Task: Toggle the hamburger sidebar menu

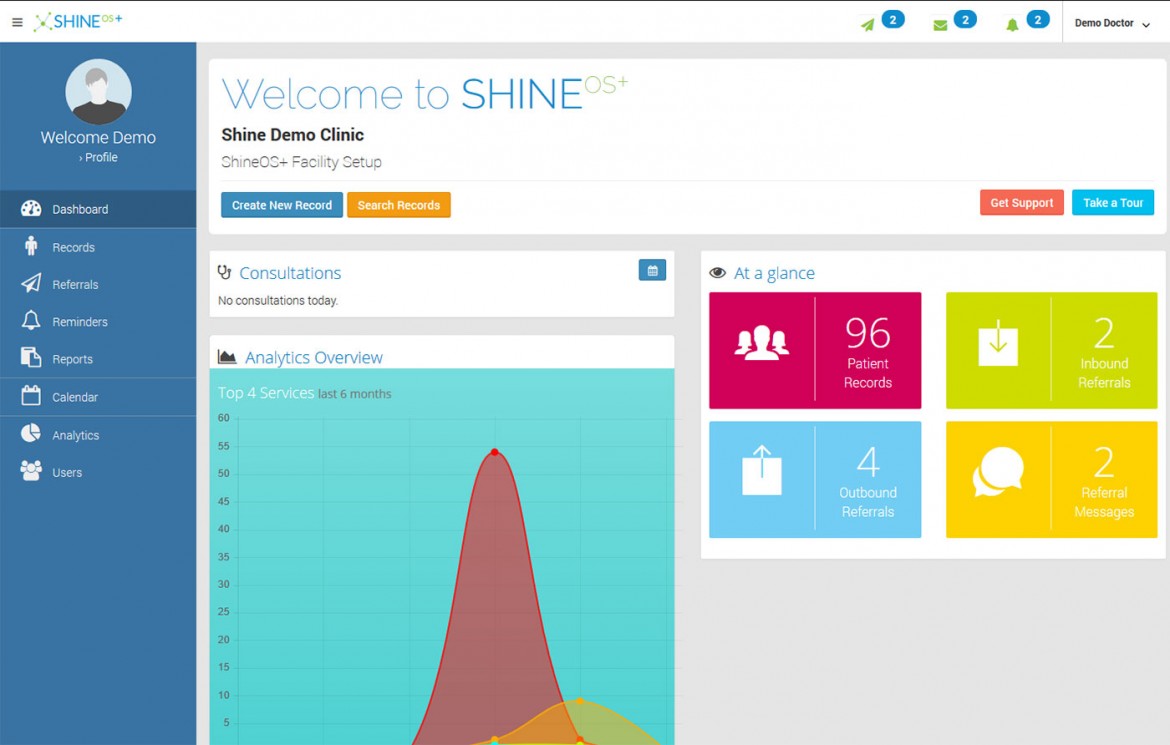Action: [x=17, y=22]
